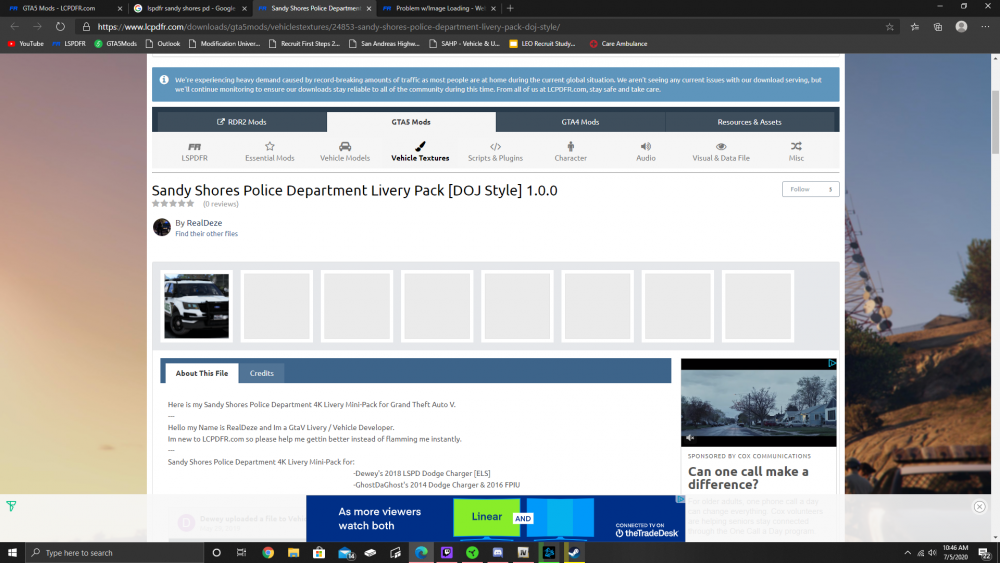Open Essential Mods star category
This screenshot has width=1000, height=563.
[x=270, y=152]
